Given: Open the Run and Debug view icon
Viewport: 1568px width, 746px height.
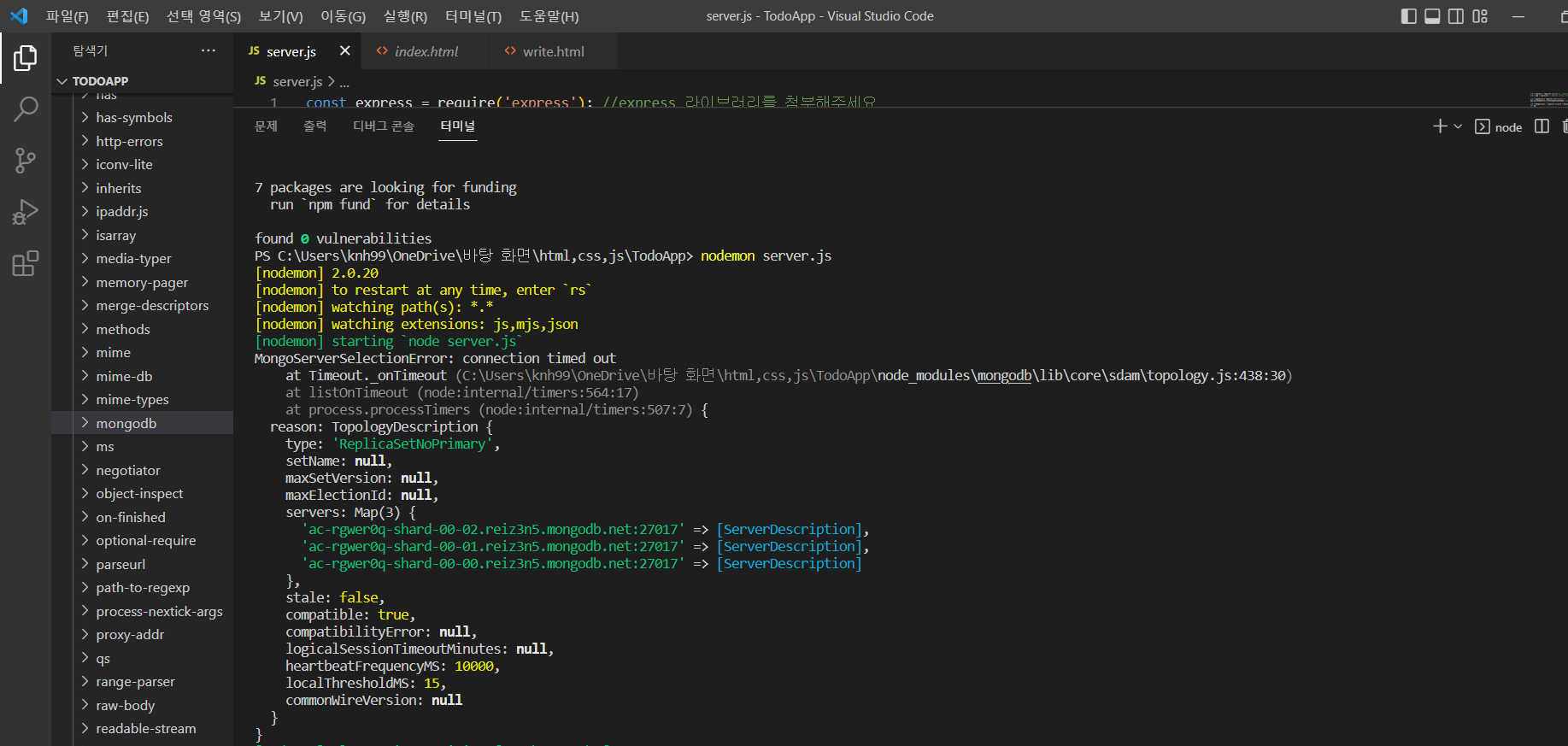Looking at the screenshot, I should coord(26,212).
